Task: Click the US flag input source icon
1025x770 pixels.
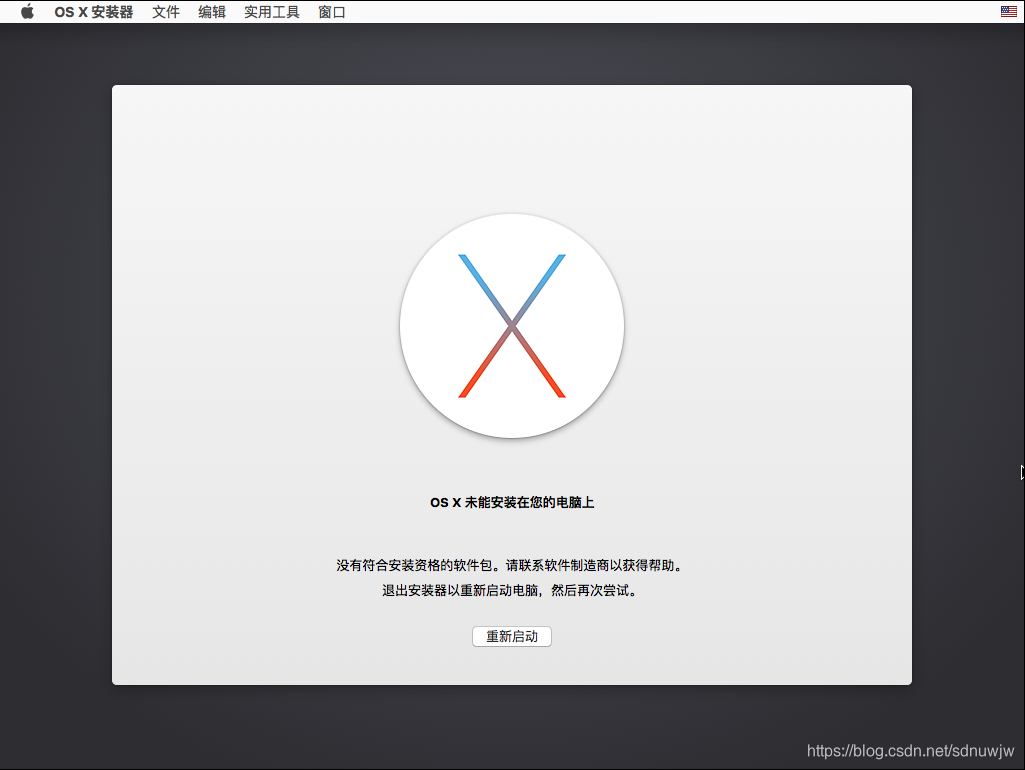Action: point(1009,11)
